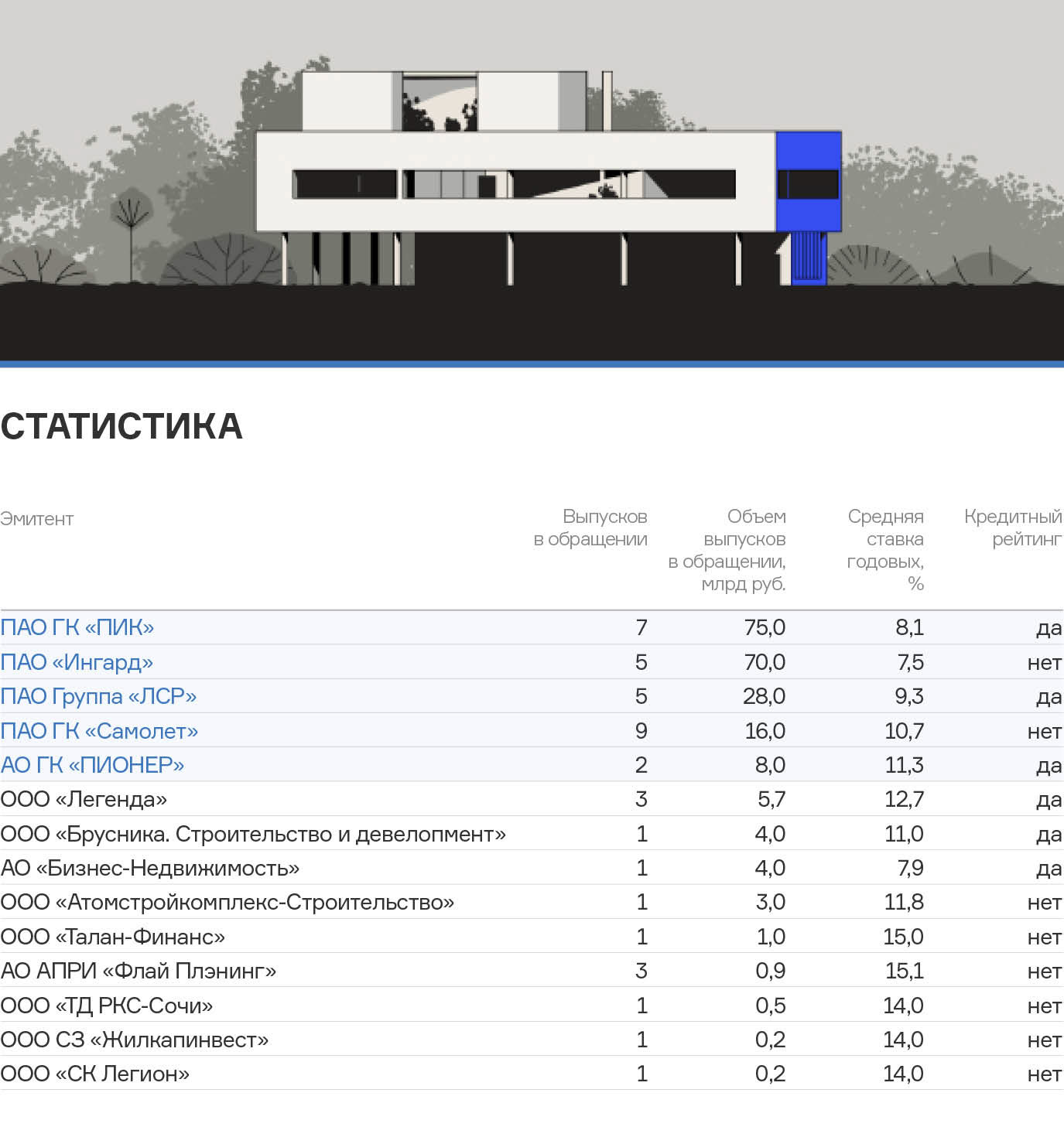
Task: Click volume 75,0 in ПИК row
Action: (765, 627)
